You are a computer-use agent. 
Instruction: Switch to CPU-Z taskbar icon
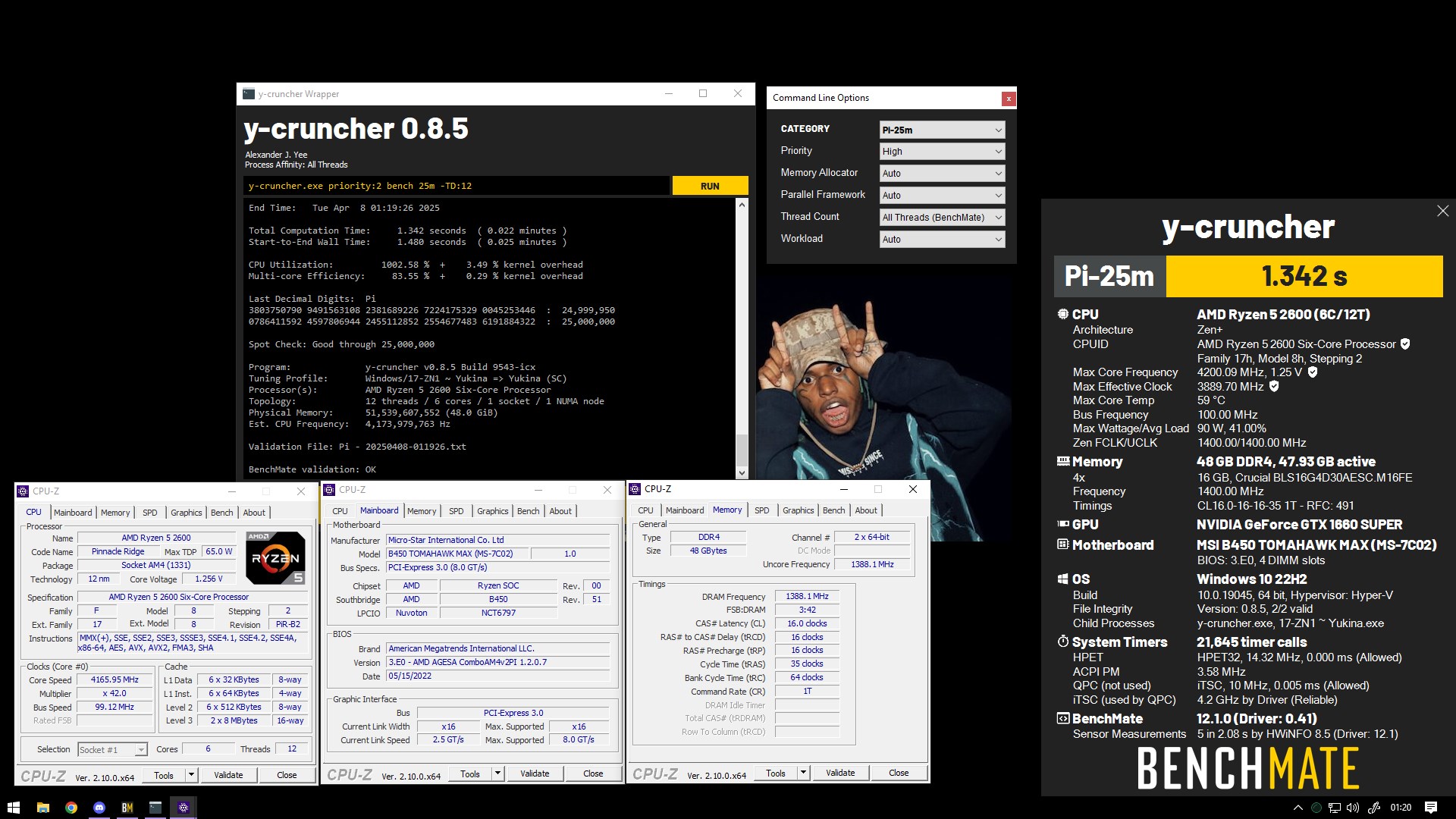(184, 808)
